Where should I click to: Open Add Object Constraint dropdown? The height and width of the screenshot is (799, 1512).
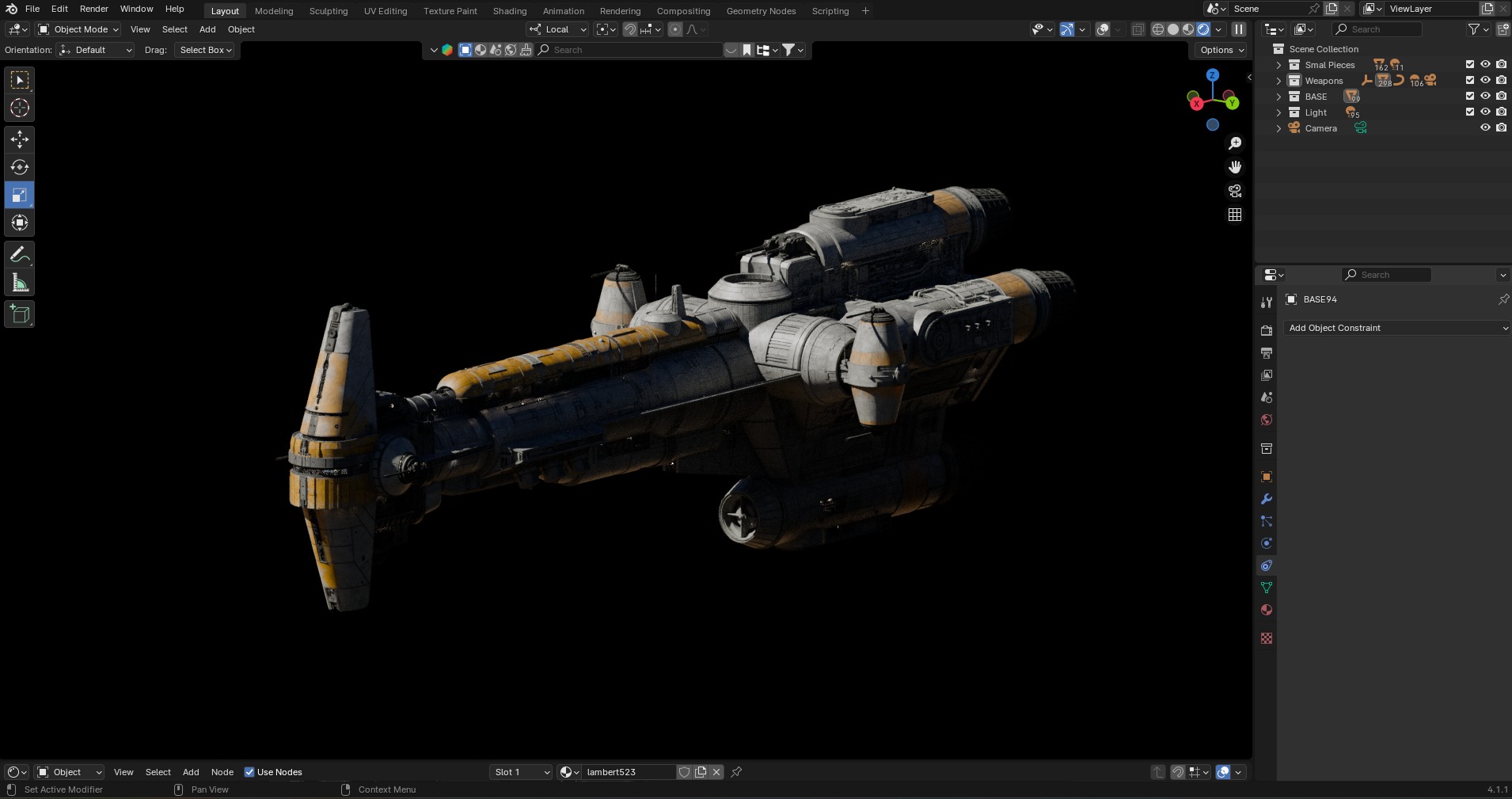tap(1396, 328)
